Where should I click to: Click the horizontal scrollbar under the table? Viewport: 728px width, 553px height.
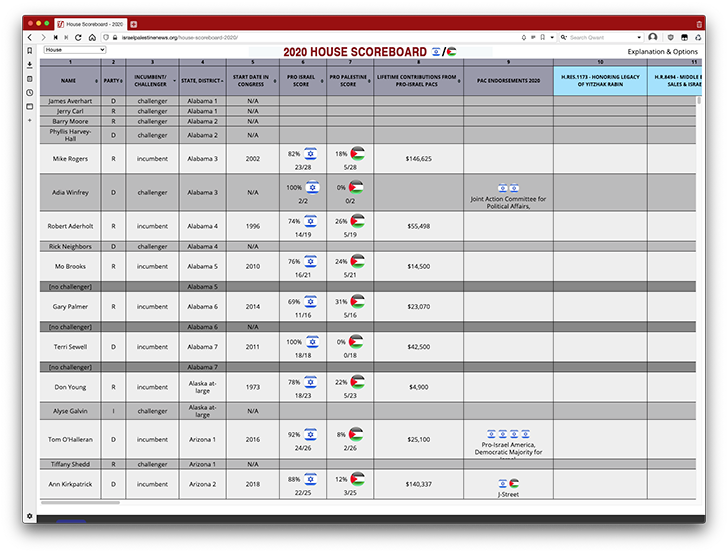pos(80,503)
